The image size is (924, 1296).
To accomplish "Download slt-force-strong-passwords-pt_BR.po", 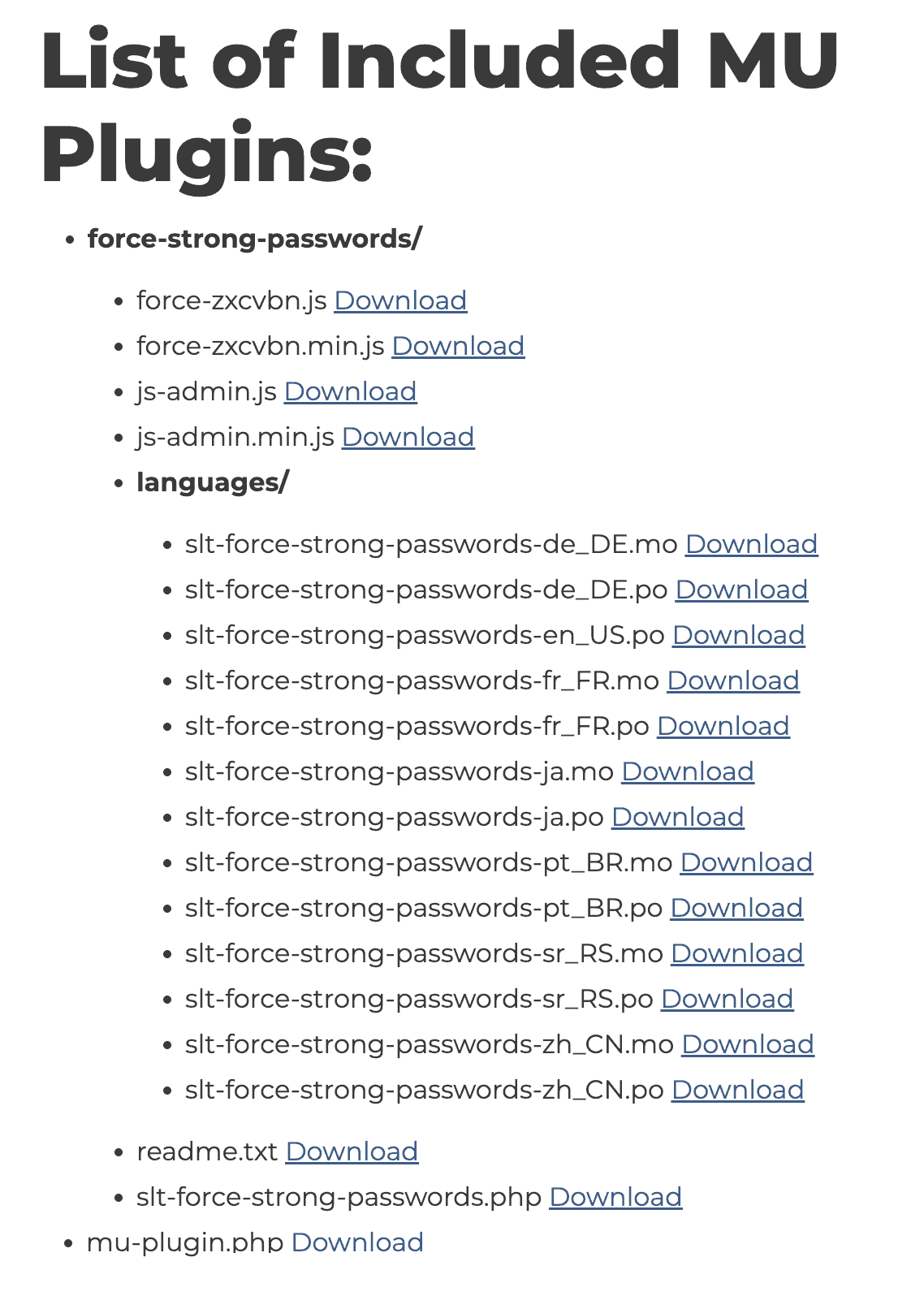I will (736, 908).
